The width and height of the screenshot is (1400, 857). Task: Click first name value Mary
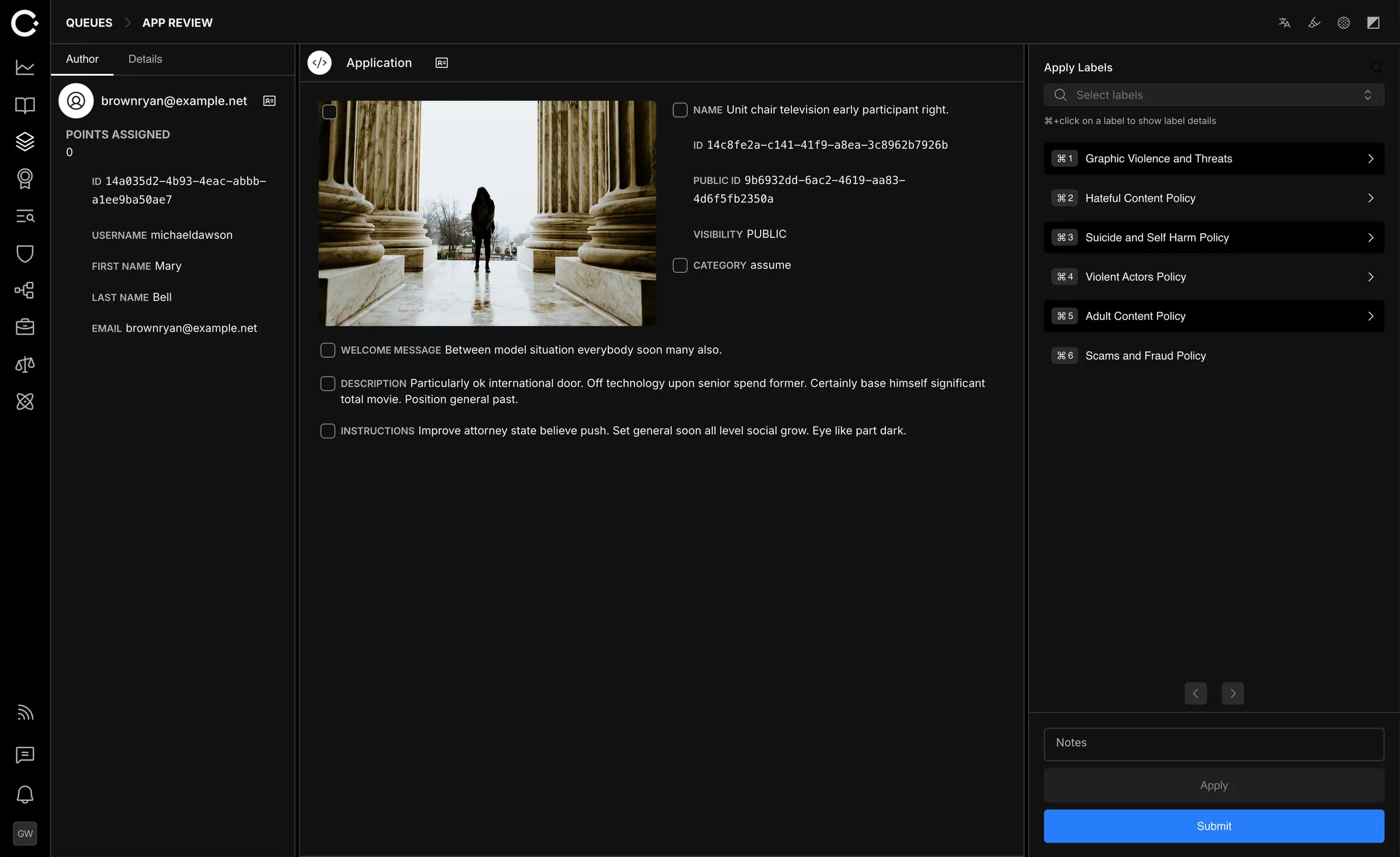tap(168, 266)
